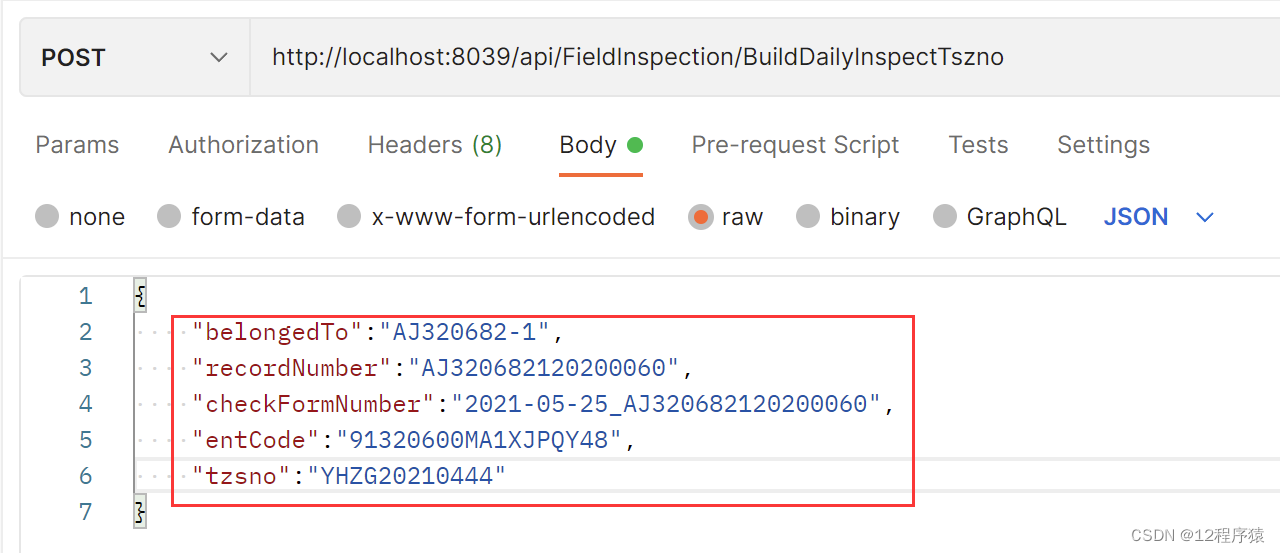Switch to the Params tab
The height and width of the screenshot is (553, 1280).
click(77, 145)
